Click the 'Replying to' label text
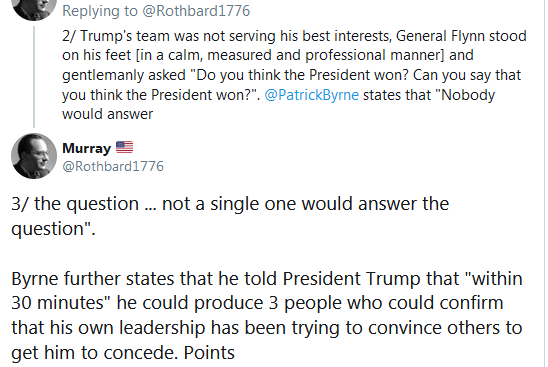Screen dimensions: 548x367 100,11
